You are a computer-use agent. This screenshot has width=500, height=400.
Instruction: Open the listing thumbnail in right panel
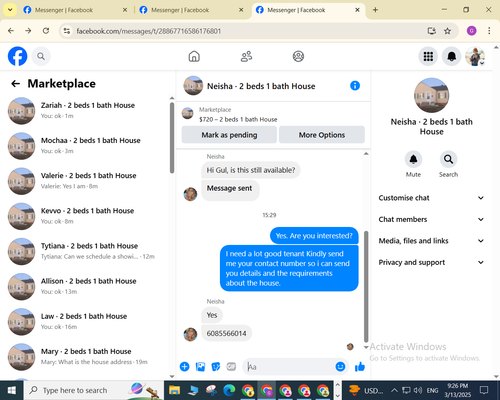(431, 96)
